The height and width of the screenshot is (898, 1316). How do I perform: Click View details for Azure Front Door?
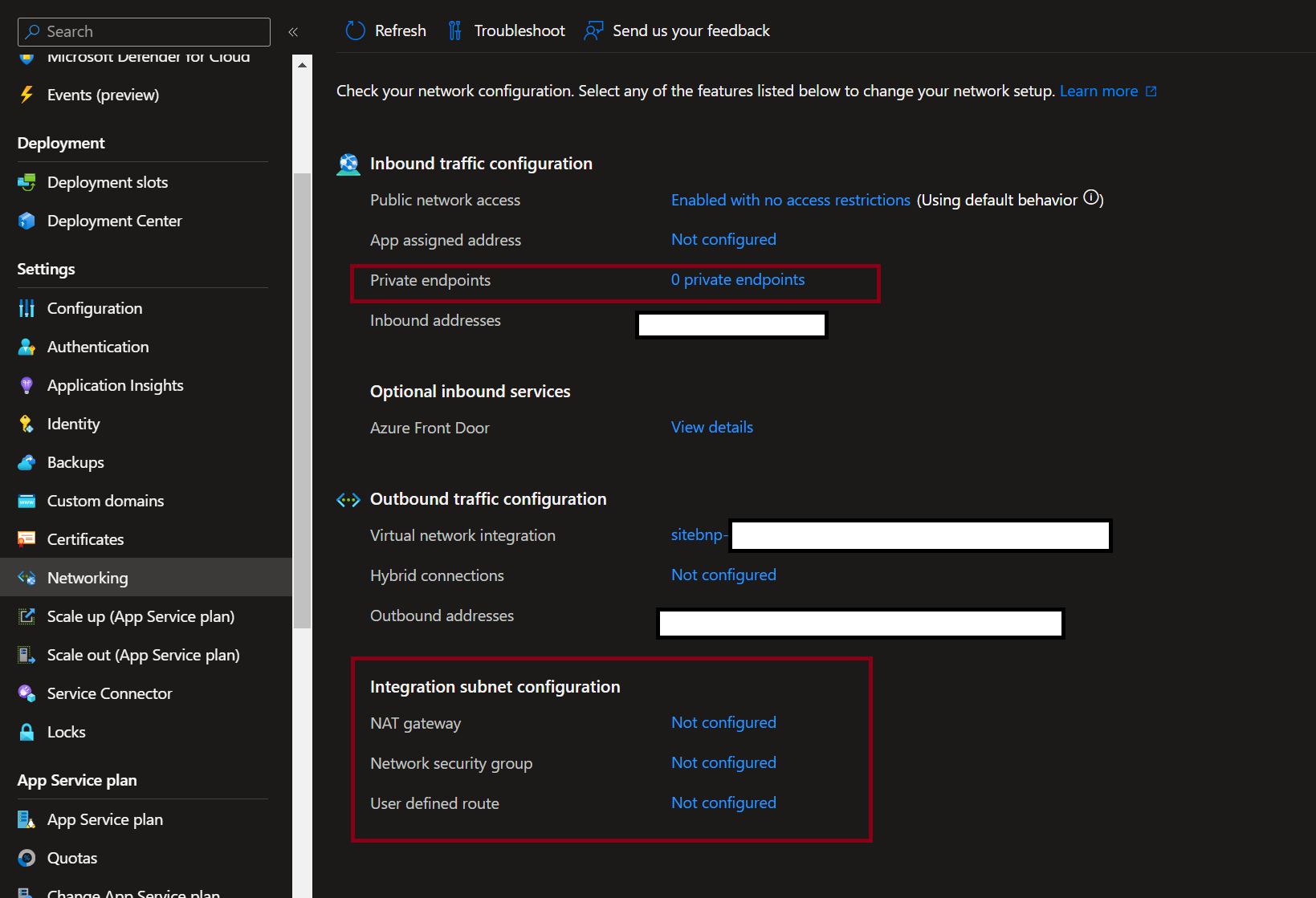tap(712, 427)
